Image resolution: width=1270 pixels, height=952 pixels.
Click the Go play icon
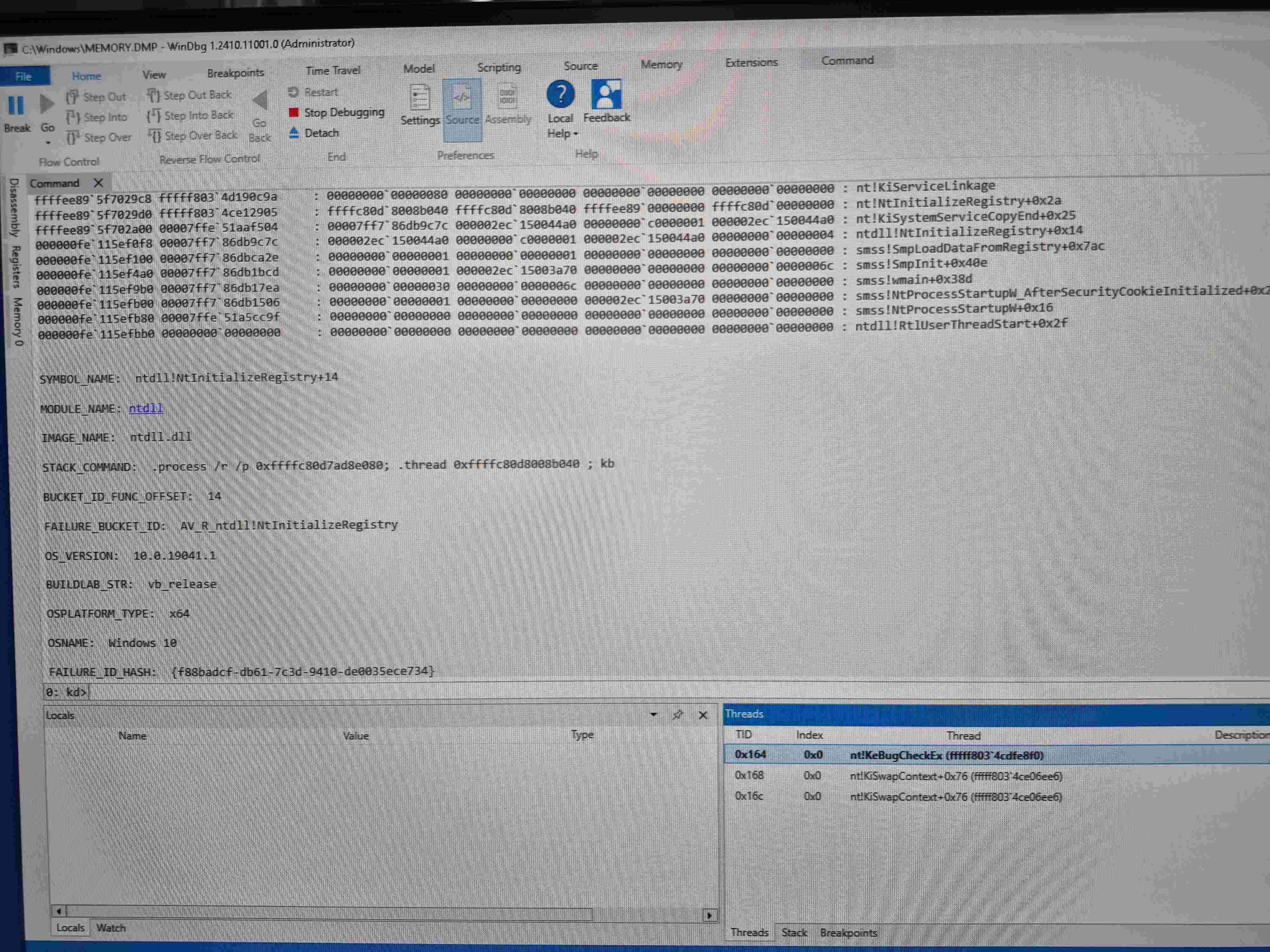point(46,104)
